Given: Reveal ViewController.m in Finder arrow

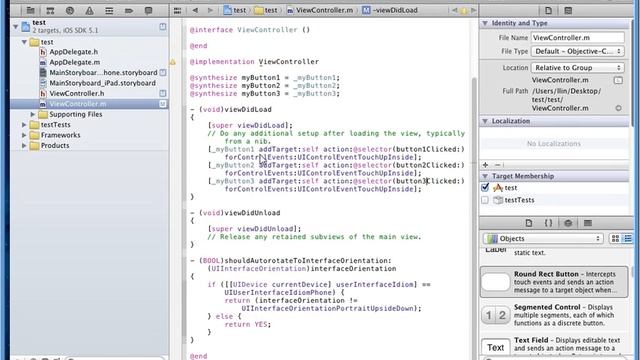Looking at the screenshot, I should [x=618, y=108].
